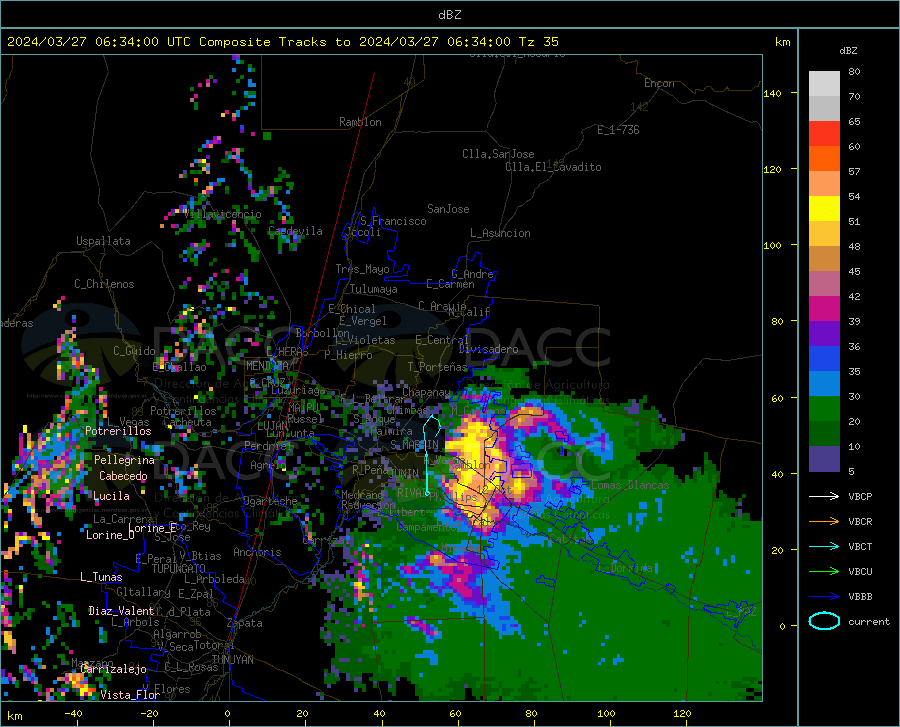Click the green VBCU arrow icon
Image resolution: width=900 pixels, height=727 pixels.
coord(824,571)
